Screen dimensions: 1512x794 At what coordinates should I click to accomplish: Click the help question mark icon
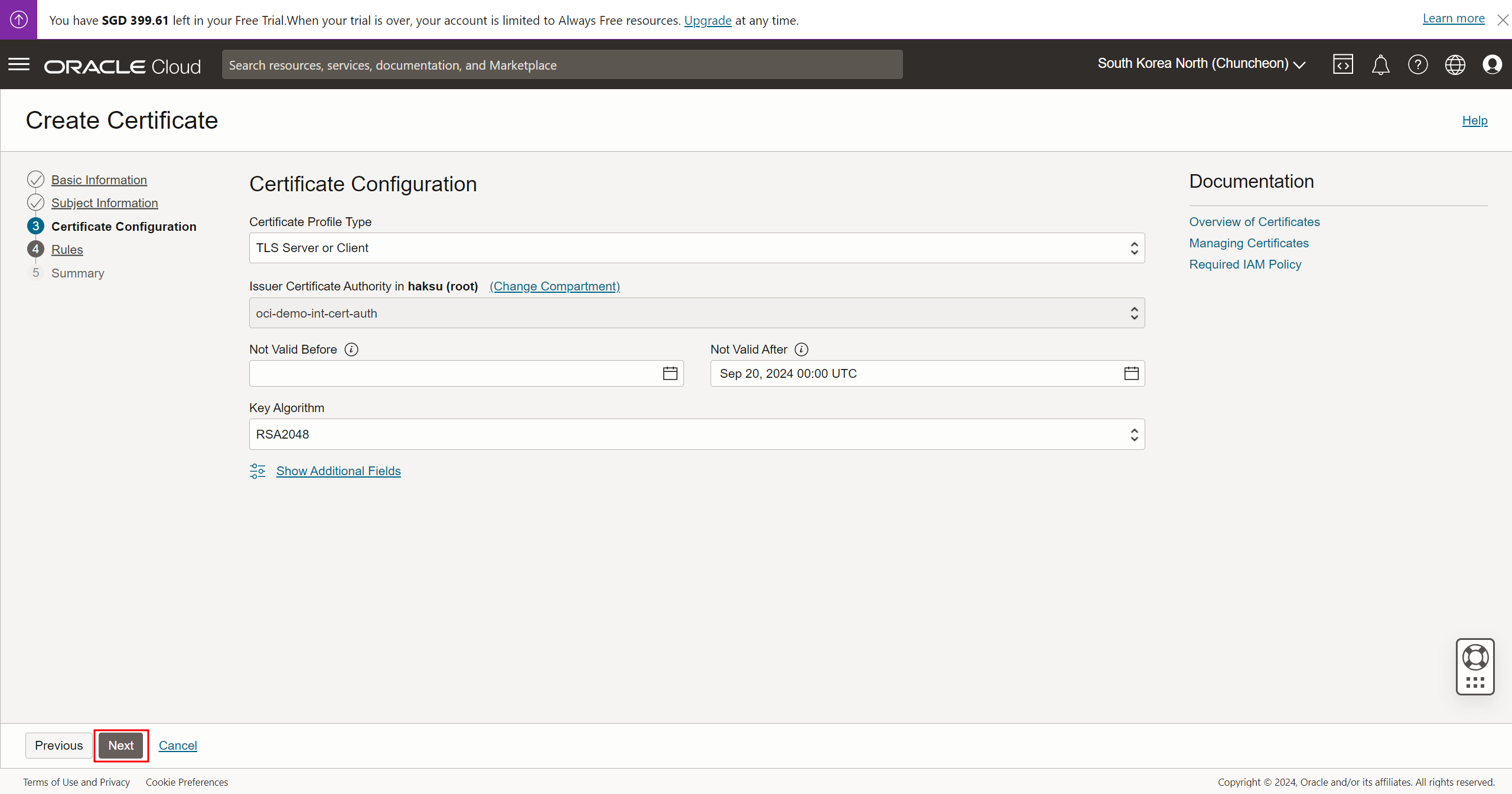1417,64
